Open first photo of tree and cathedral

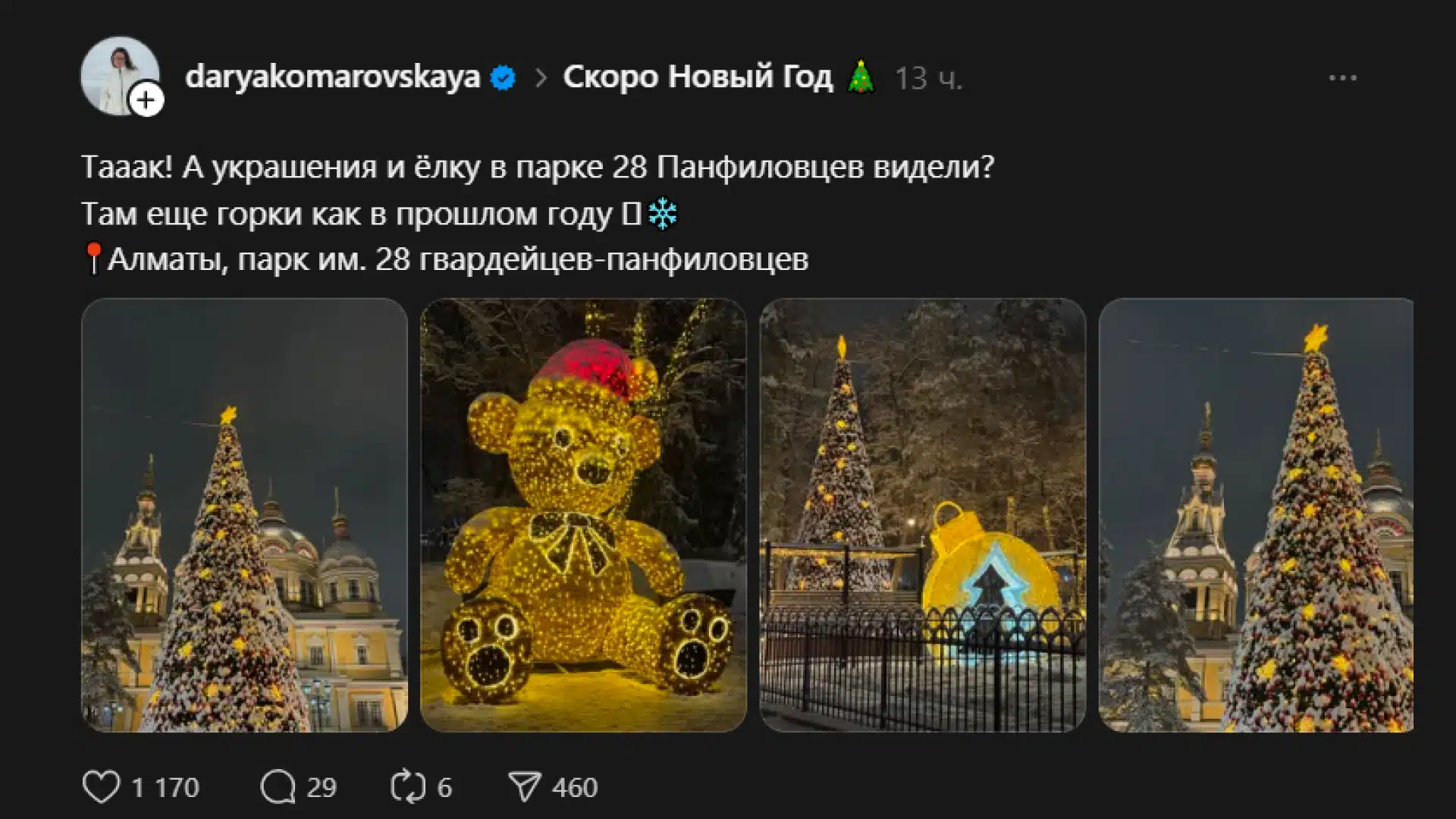pos(244,515)
